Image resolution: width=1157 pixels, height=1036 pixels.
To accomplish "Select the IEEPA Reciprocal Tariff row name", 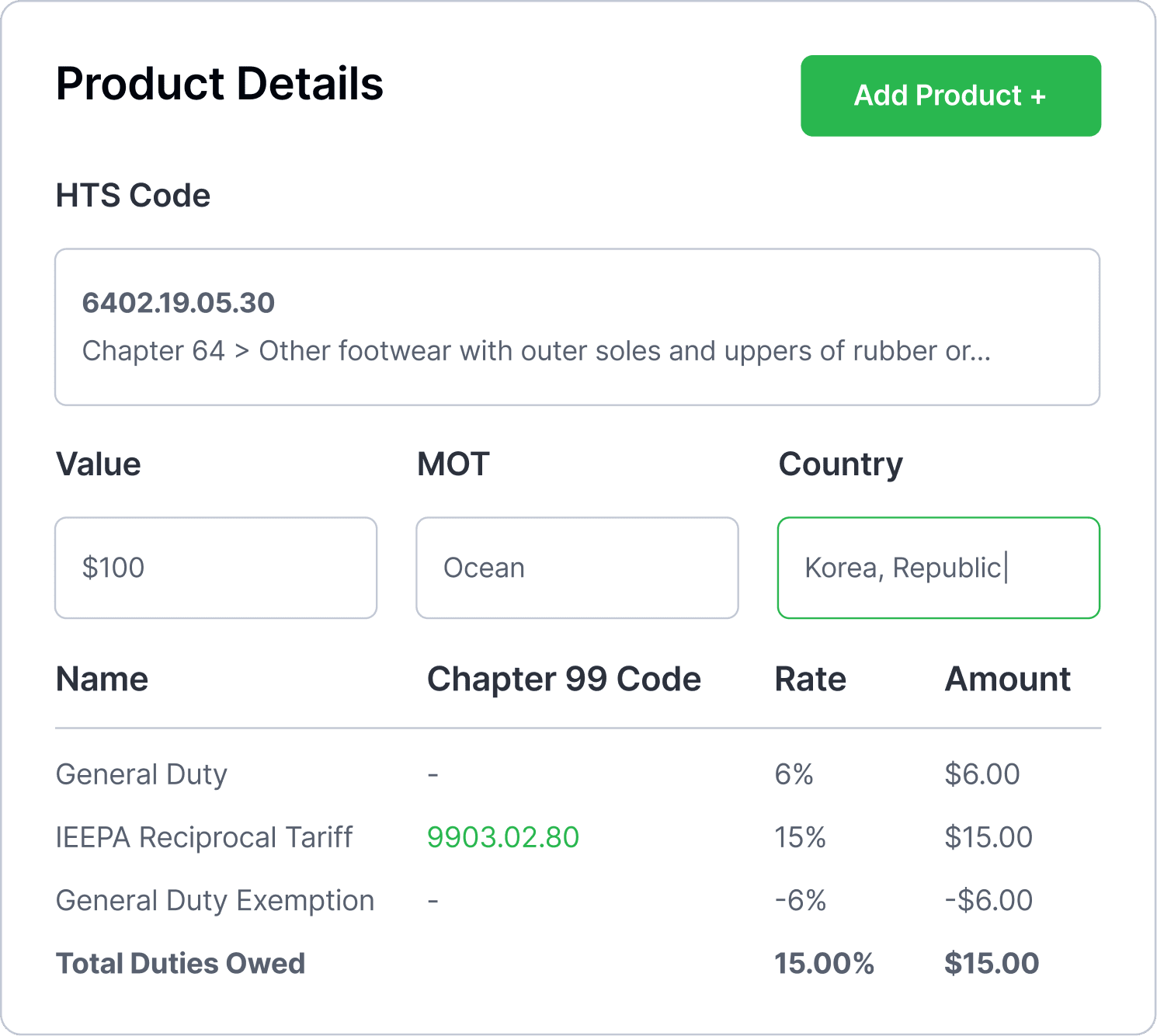I will tap(204, 837).
